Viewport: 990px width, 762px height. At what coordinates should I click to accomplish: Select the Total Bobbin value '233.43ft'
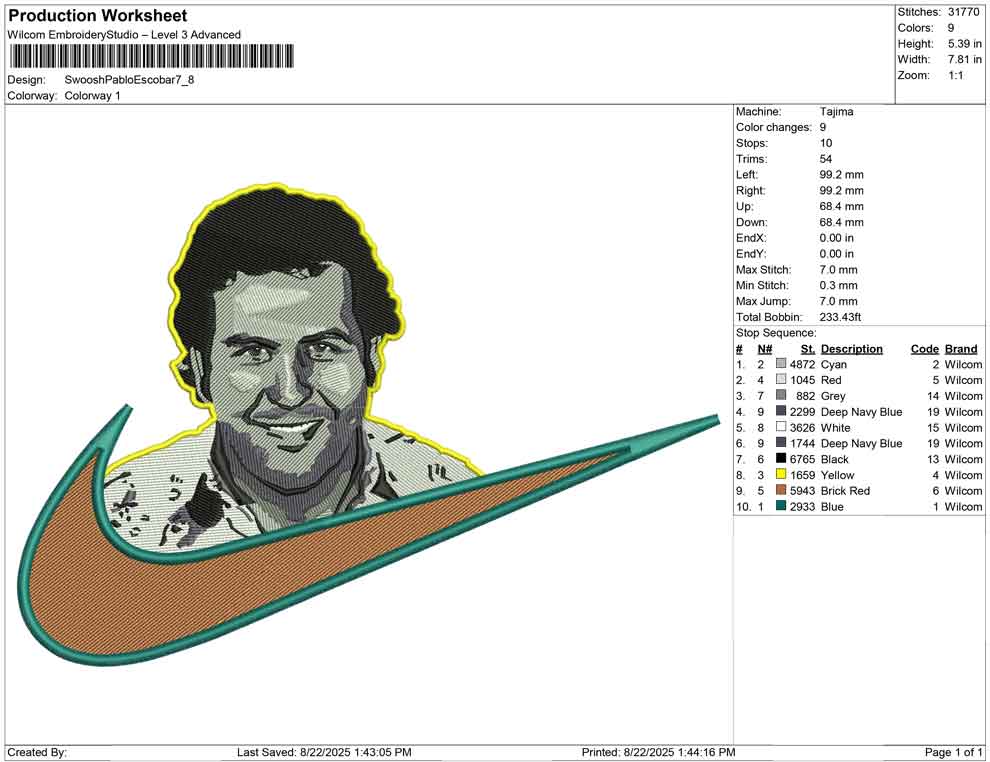point(840,317)
